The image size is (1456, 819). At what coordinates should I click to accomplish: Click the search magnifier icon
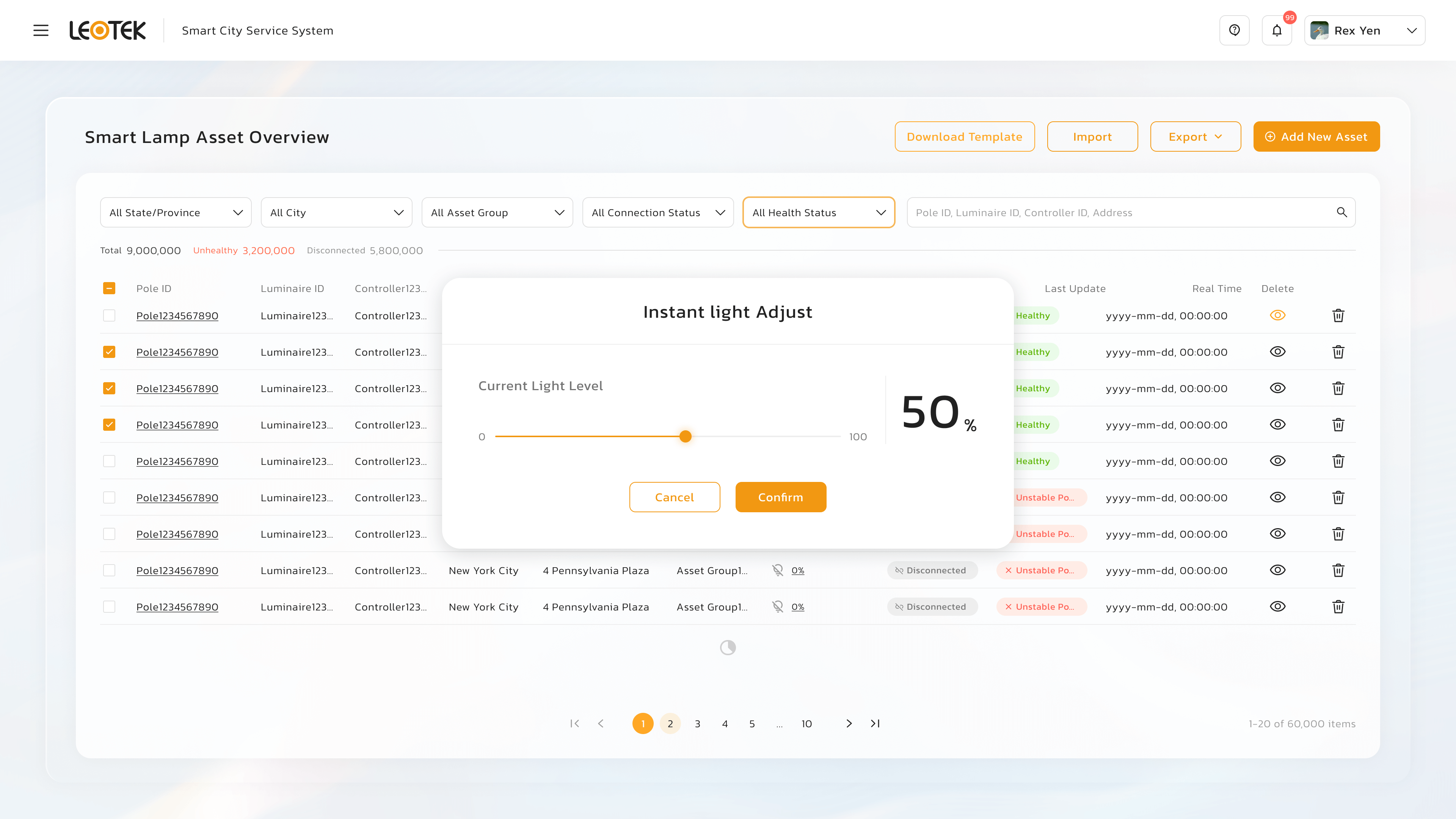tap(1342, 212)
